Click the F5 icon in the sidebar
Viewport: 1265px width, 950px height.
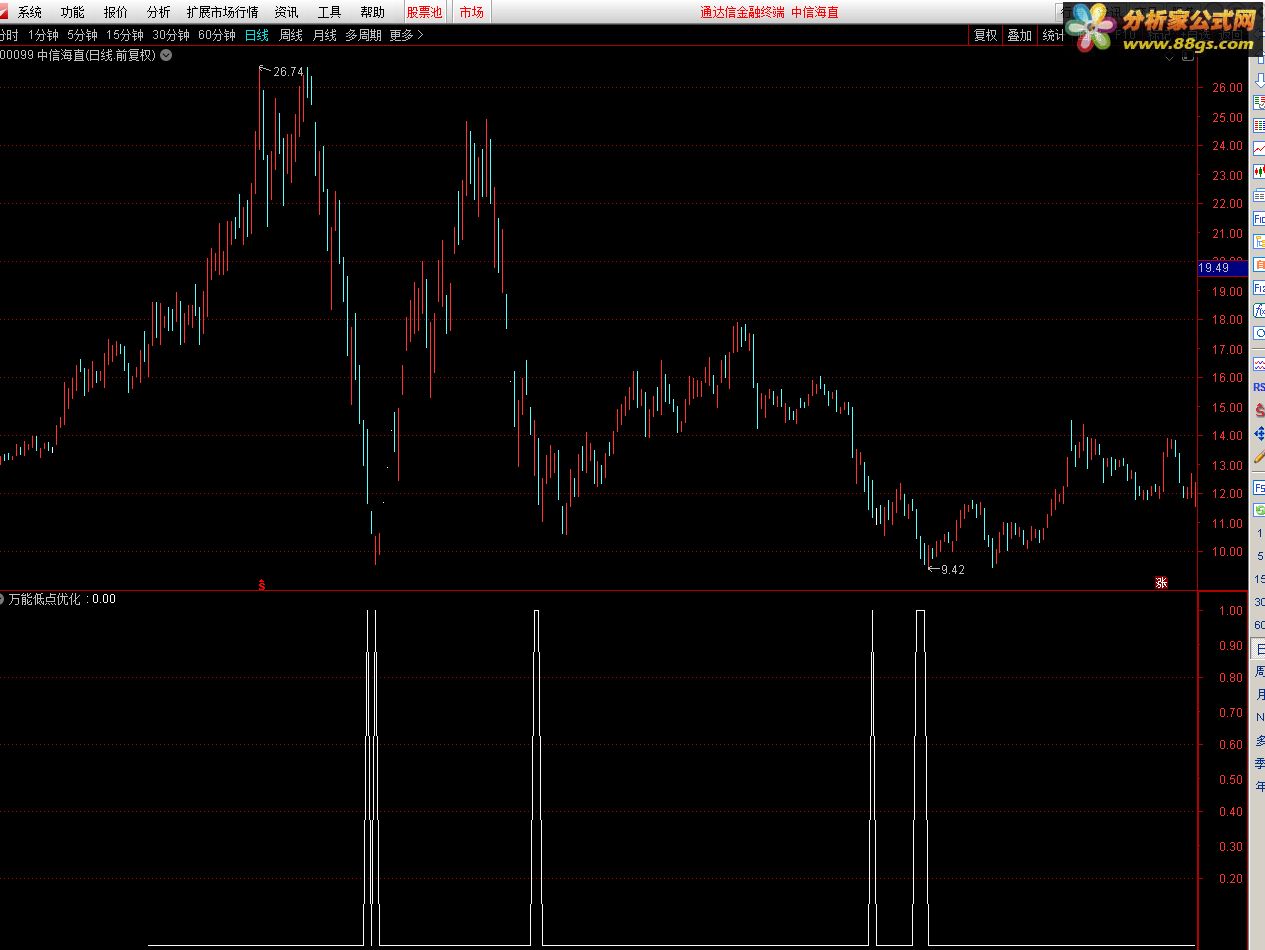click(1259, 489)
